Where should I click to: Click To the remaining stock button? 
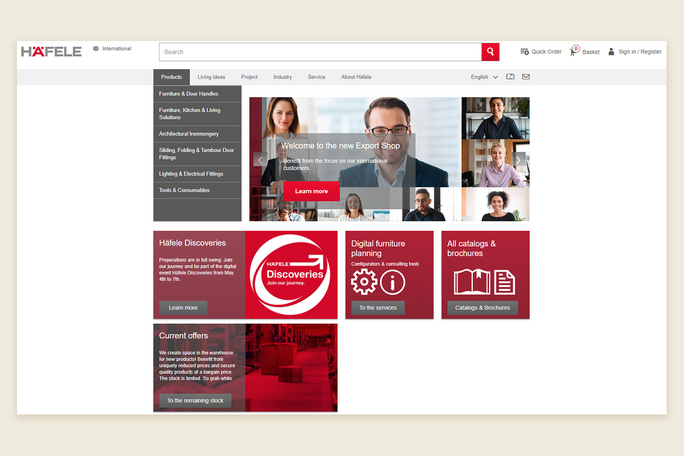[195, 400]
